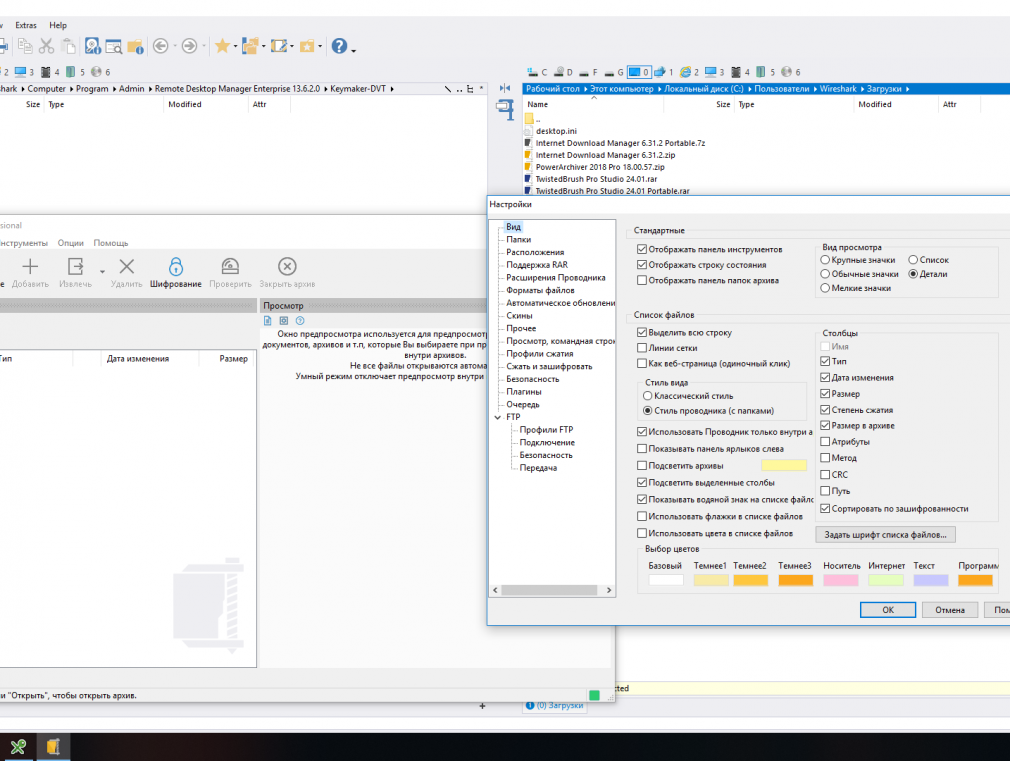Open the Помощь menu in PowerArchiver
The image size is (1010, 761).
[111, 243]
